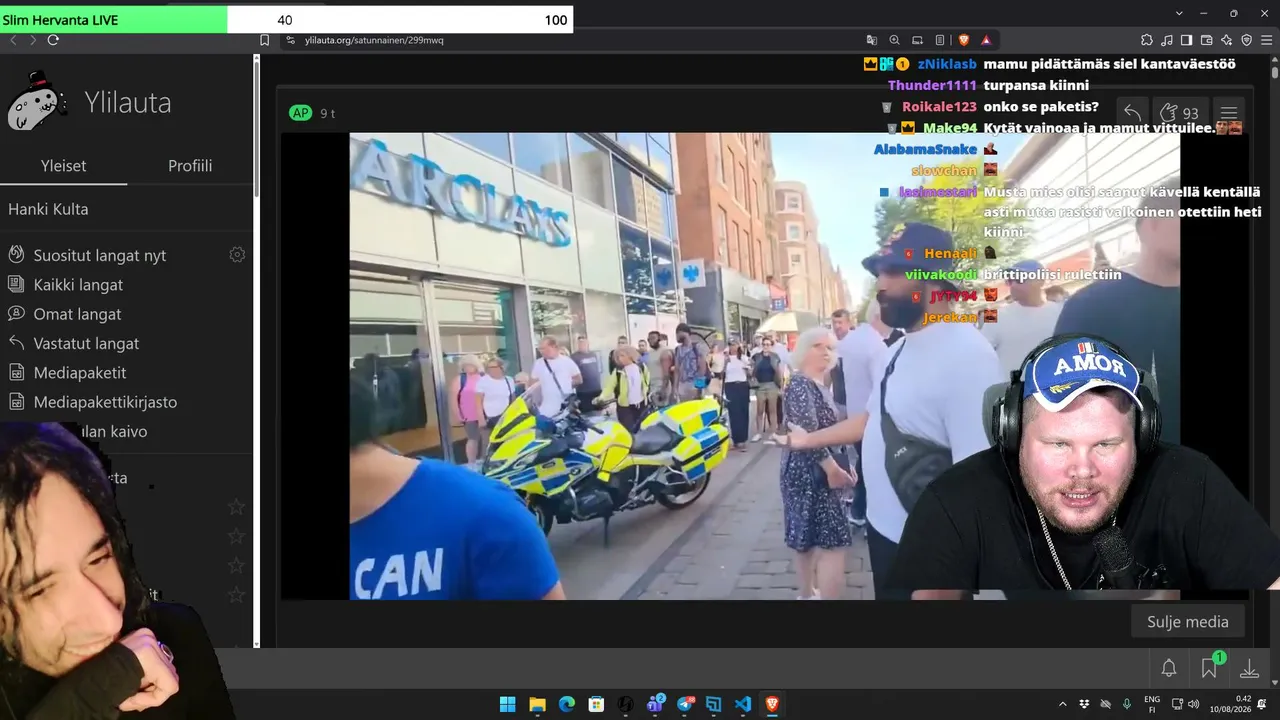Open Vastatut langat in the sidebar
This screenshot has height=720, width=1280.
tap(86, 343)
